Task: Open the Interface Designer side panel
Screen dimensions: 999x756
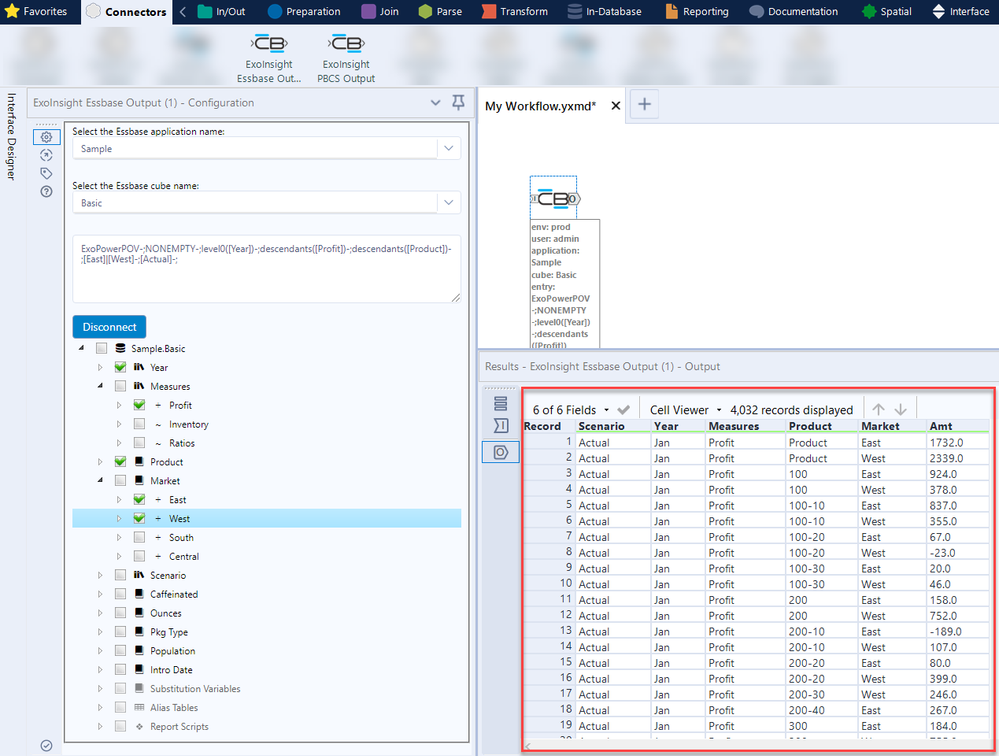Action: pos(11,137)
